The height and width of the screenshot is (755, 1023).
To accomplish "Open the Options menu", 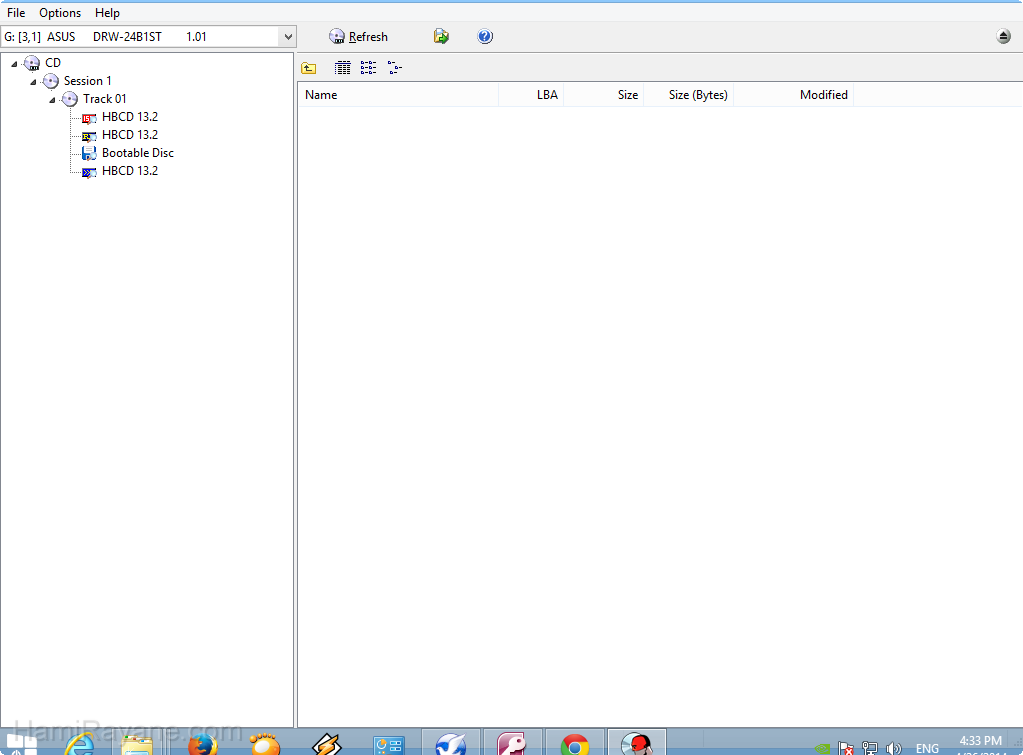I will point(60,13).
